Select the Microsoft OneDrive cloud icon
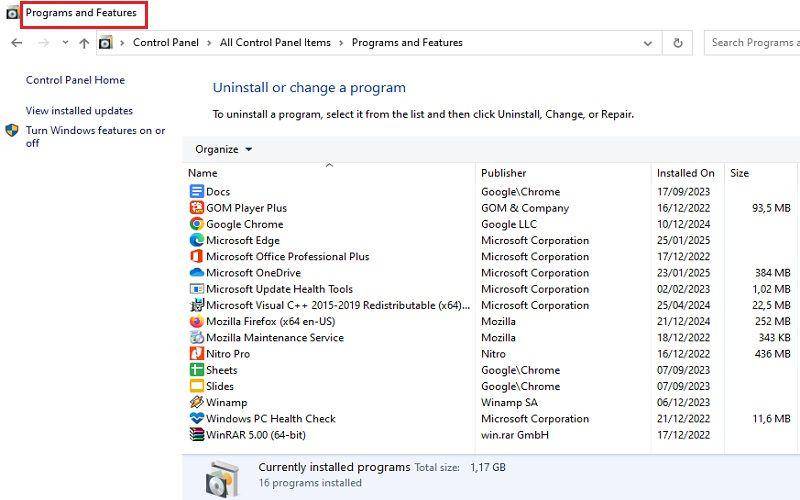This screenshot has height=500, width=800. [196, 272]
